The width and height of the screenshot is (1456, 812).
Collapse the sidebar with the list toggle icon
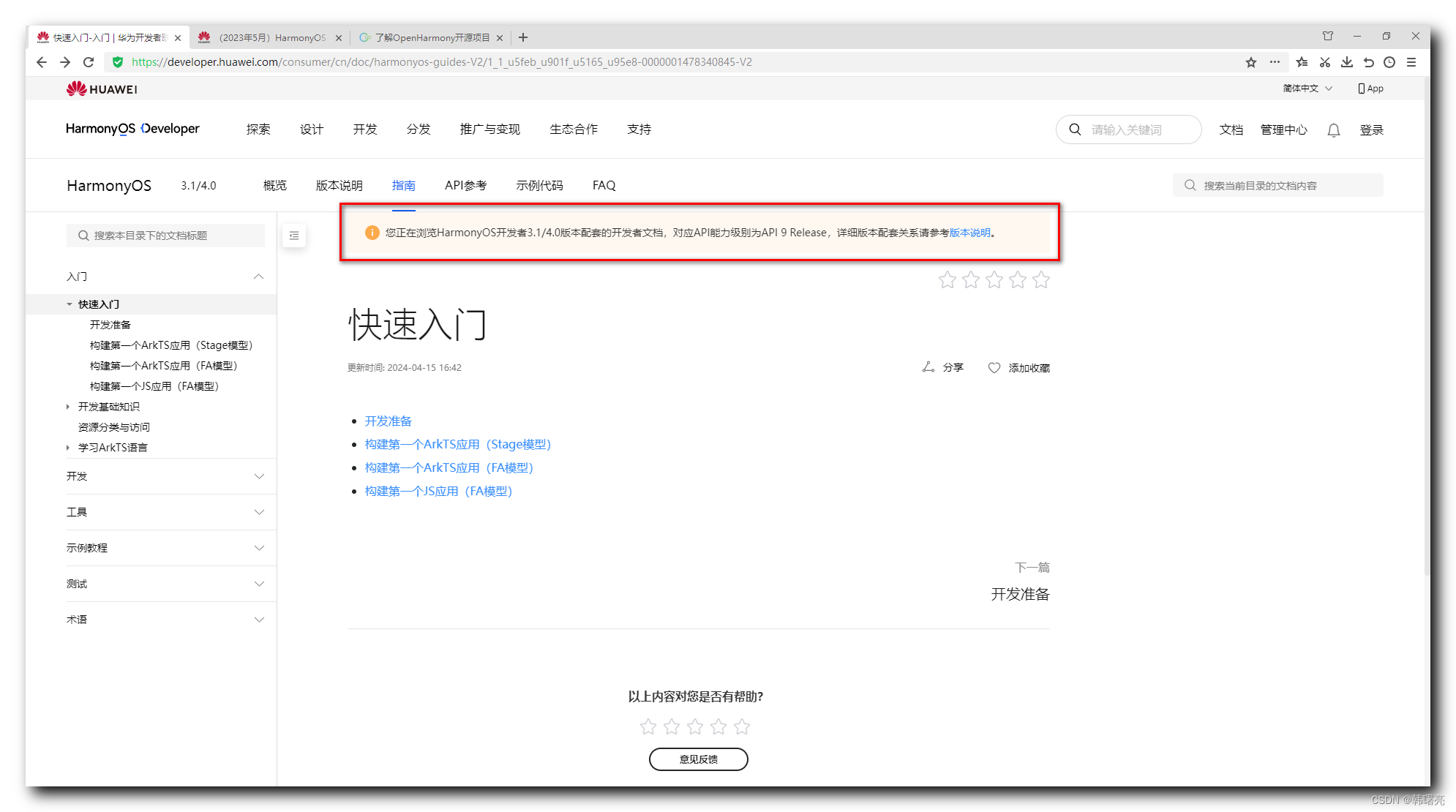coord(294,236)
